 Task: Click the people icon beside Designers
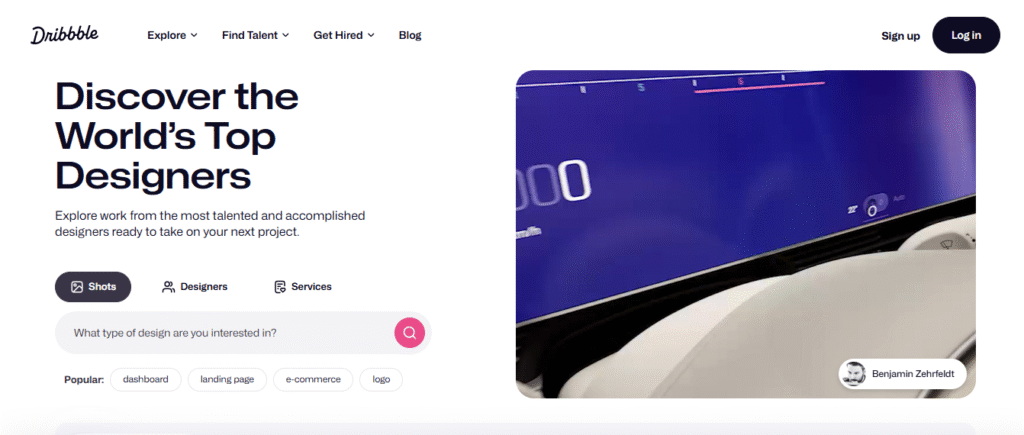(x=168, y=287)
